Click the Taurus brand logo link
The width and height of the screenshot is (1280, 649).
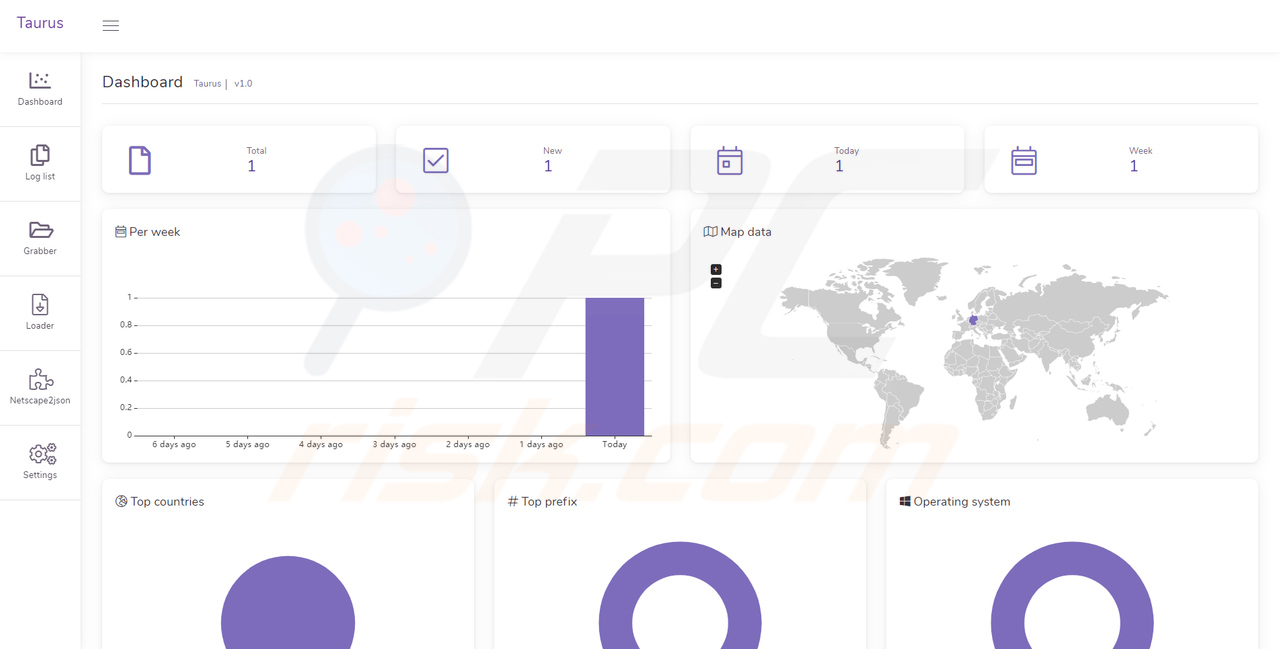point(40,23)
